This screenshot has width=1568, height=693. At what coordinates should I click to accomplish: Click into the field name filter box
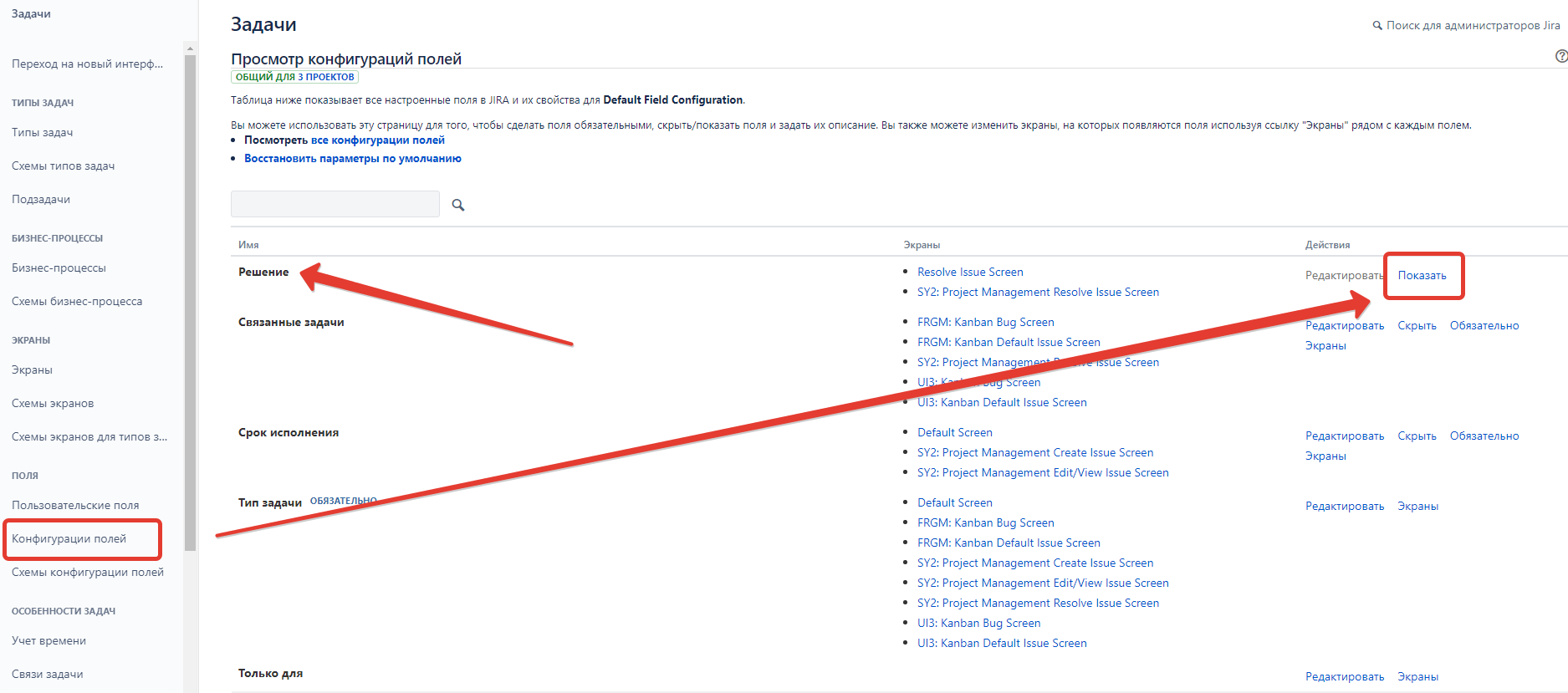tap(335, 205)
